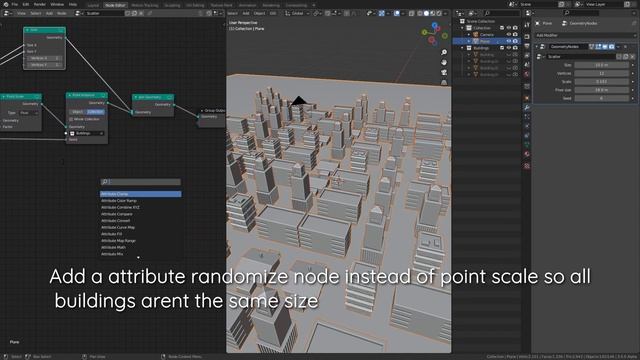Open the Modifier wrench properties tab
This screenshot has height=360, width=640.
527,107
